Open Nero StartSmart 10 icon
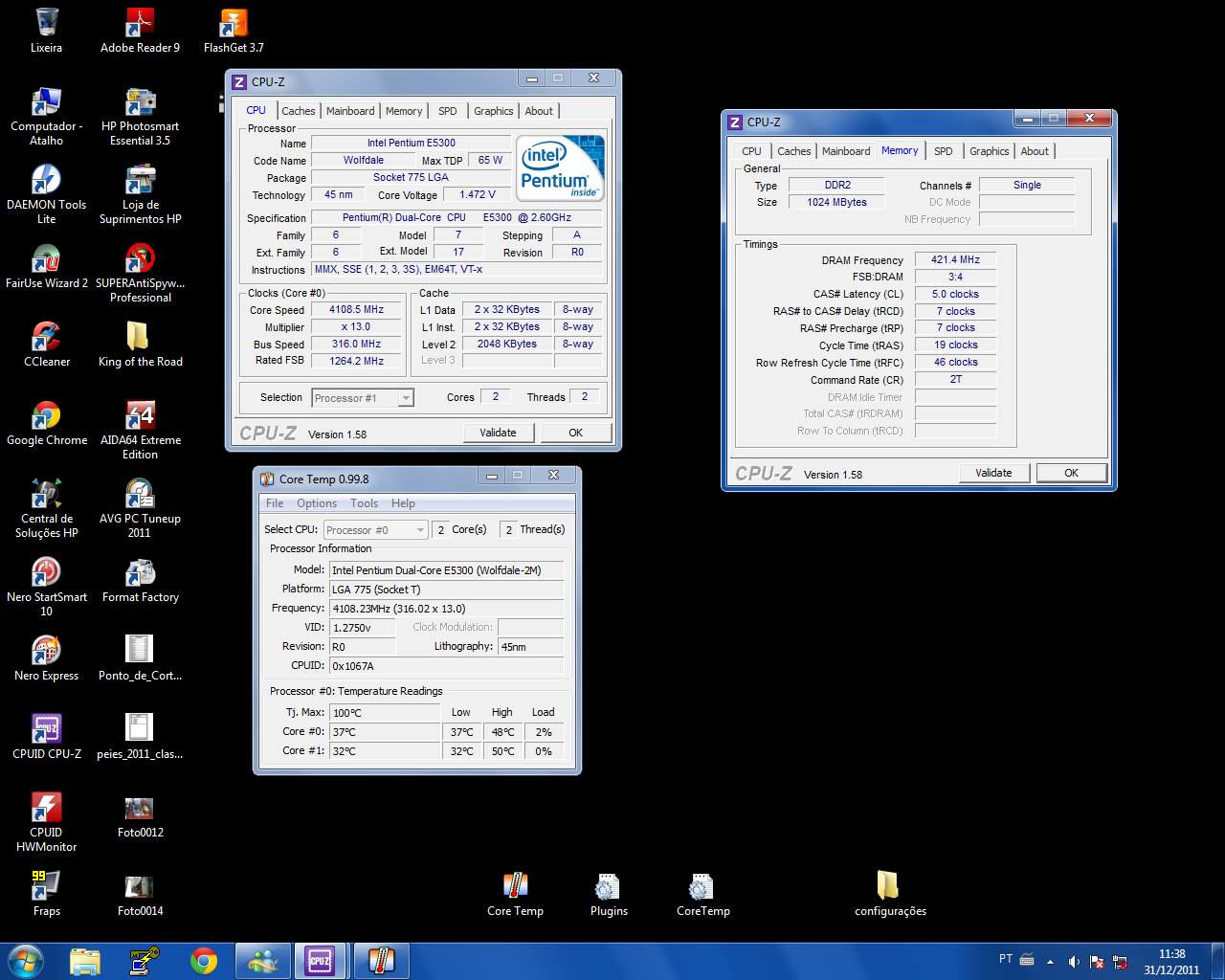Screen dimensions: 1225x980 point(46,587)
